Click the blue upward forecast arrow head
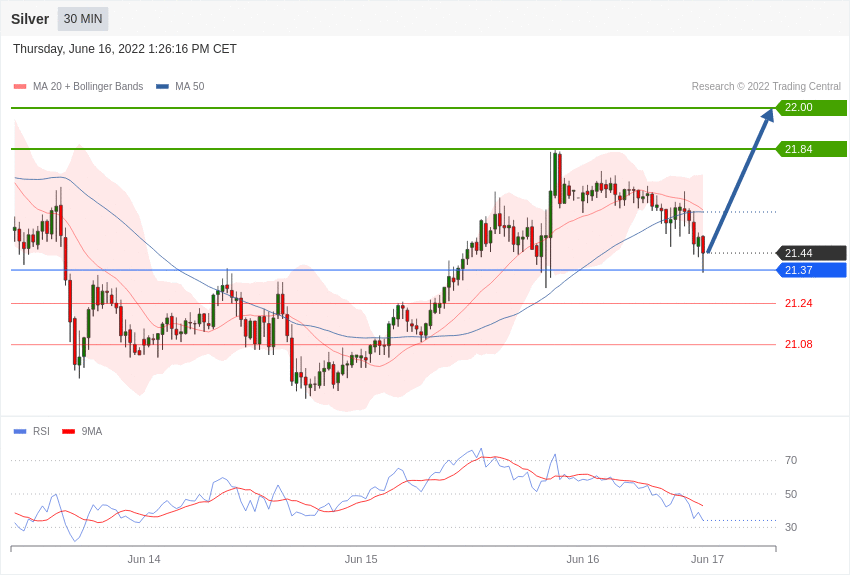Viewport: 850px width, 576px height. pos(767,116)
